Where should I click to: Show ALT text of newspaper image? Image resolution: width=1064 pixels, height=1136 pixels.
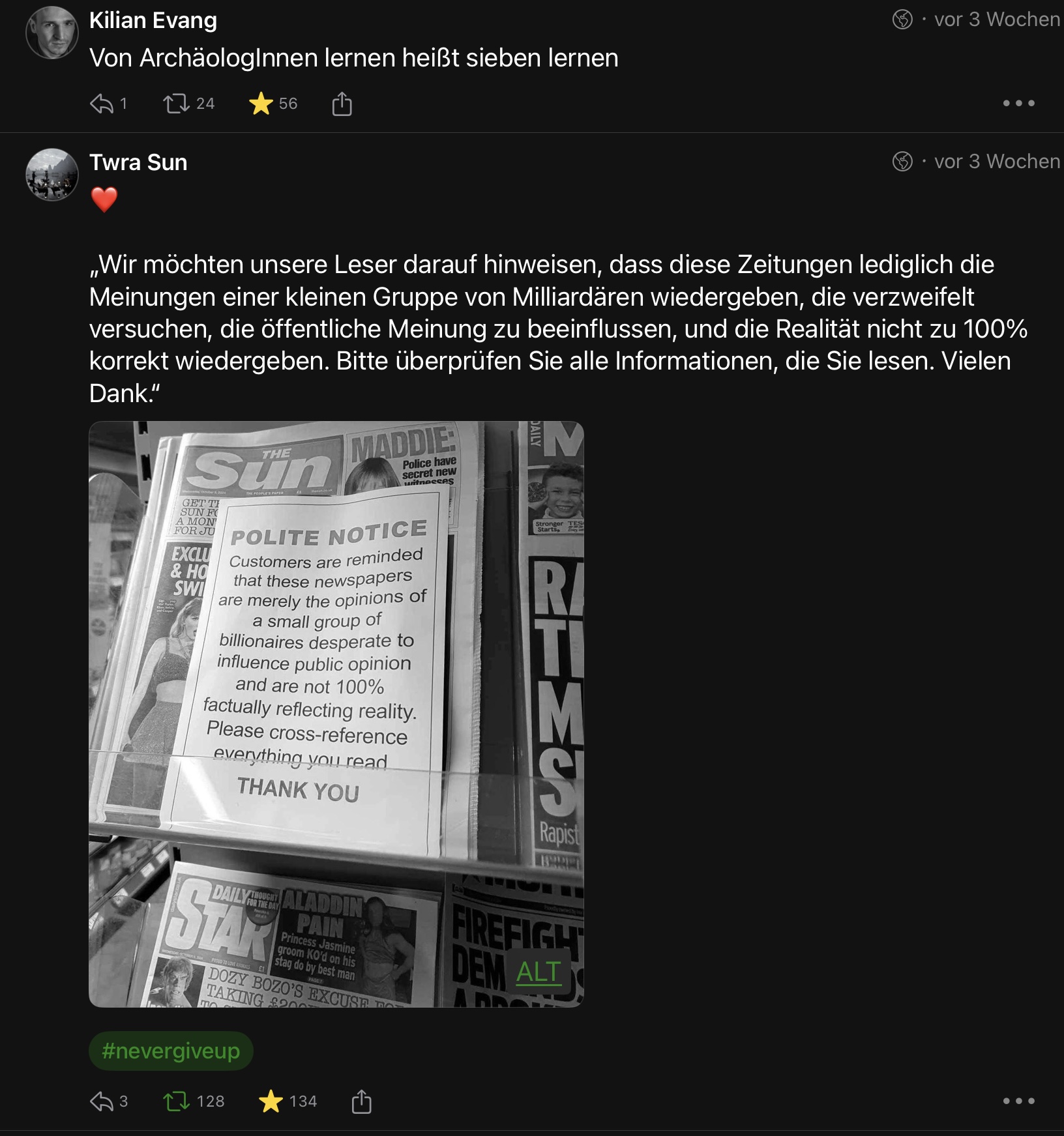[539, 972]
